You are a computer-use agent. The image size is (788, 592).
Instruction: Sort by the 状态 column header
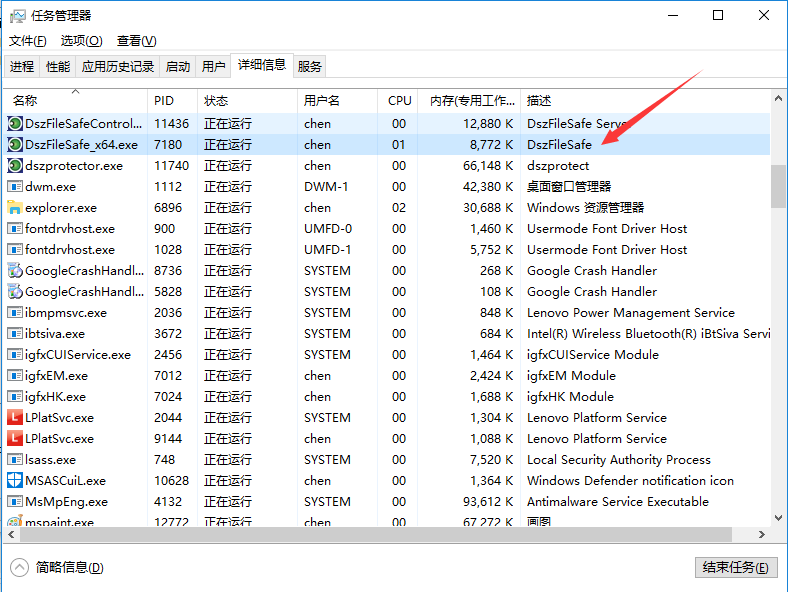(247, 101)
